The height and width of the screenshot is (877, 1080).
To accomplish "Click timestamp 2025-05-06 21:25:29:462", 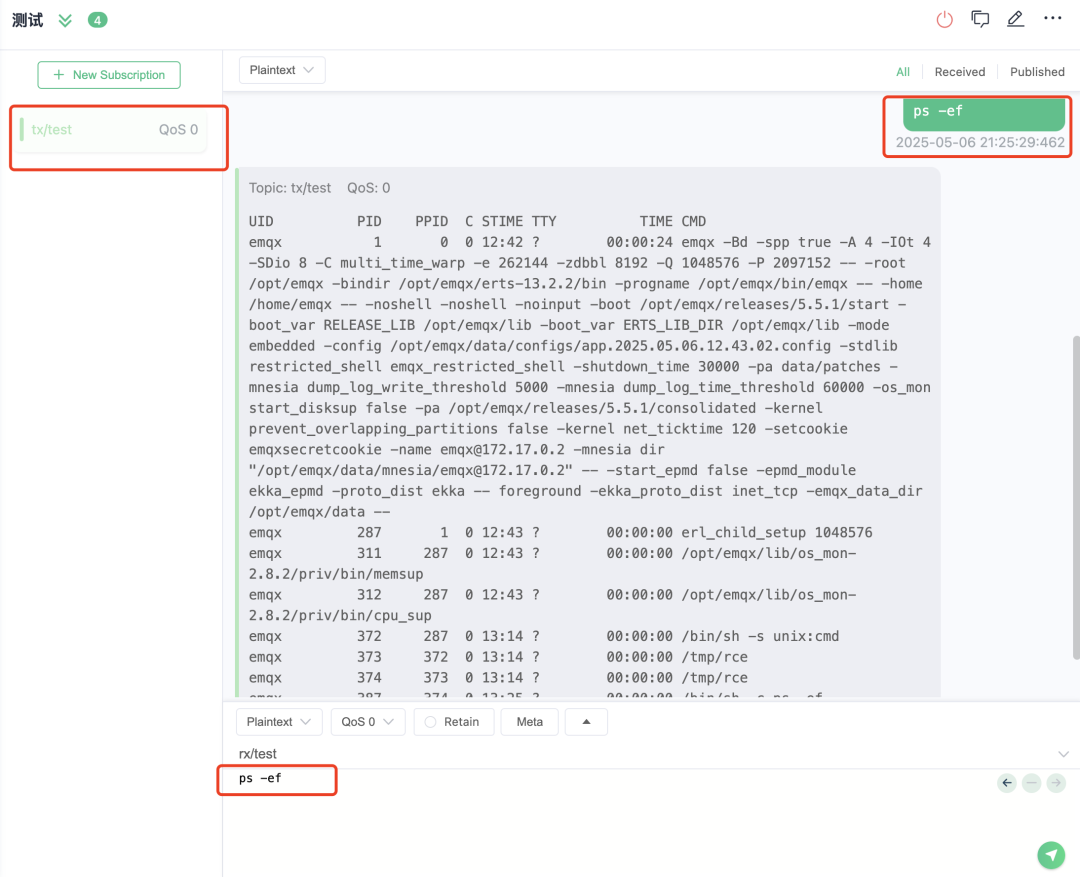I will [x=979, y=143].
